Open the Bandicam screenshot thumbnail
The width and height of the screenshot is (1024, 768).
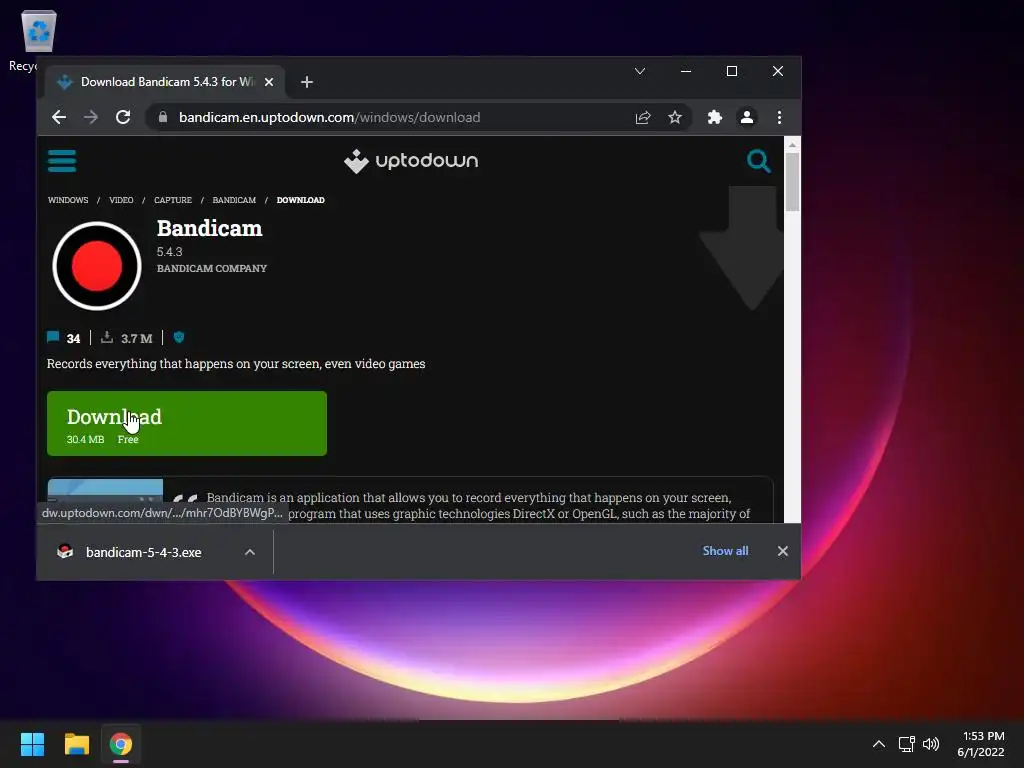(x=105, y=491)
